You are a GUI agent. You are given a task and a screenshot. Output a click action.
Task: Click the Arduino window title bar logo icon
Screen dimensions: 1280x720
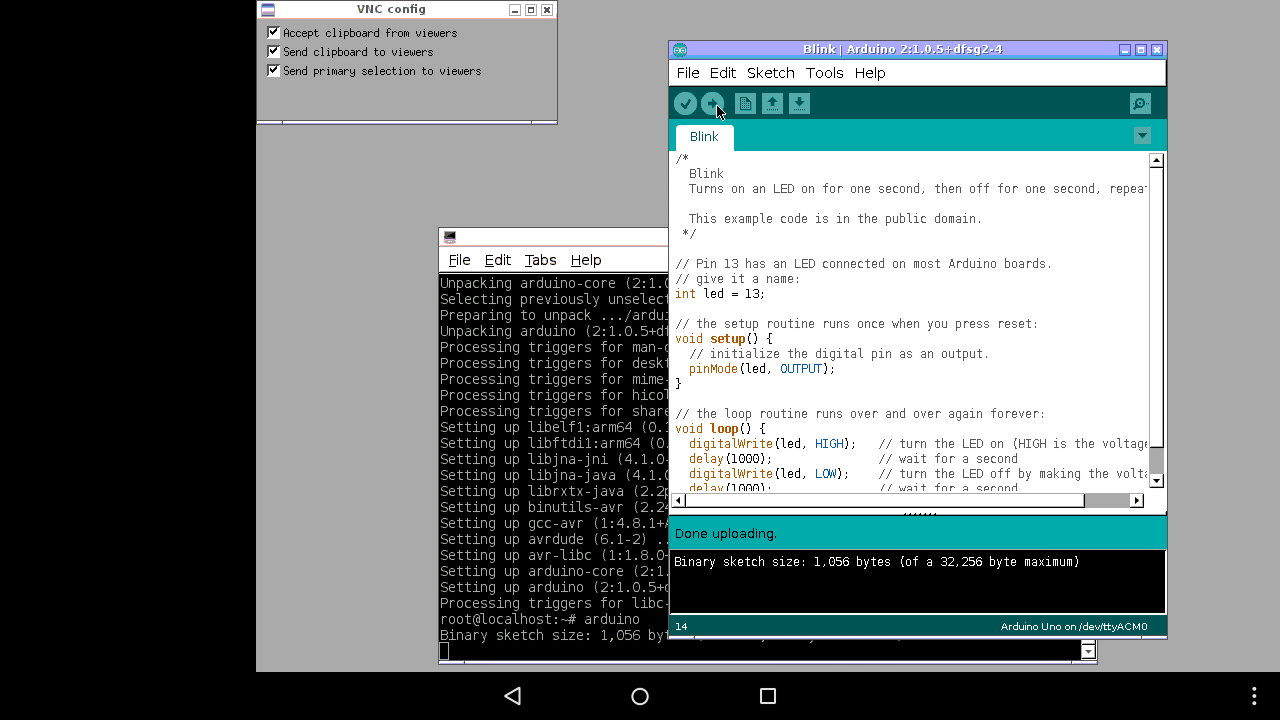point(680,49)
